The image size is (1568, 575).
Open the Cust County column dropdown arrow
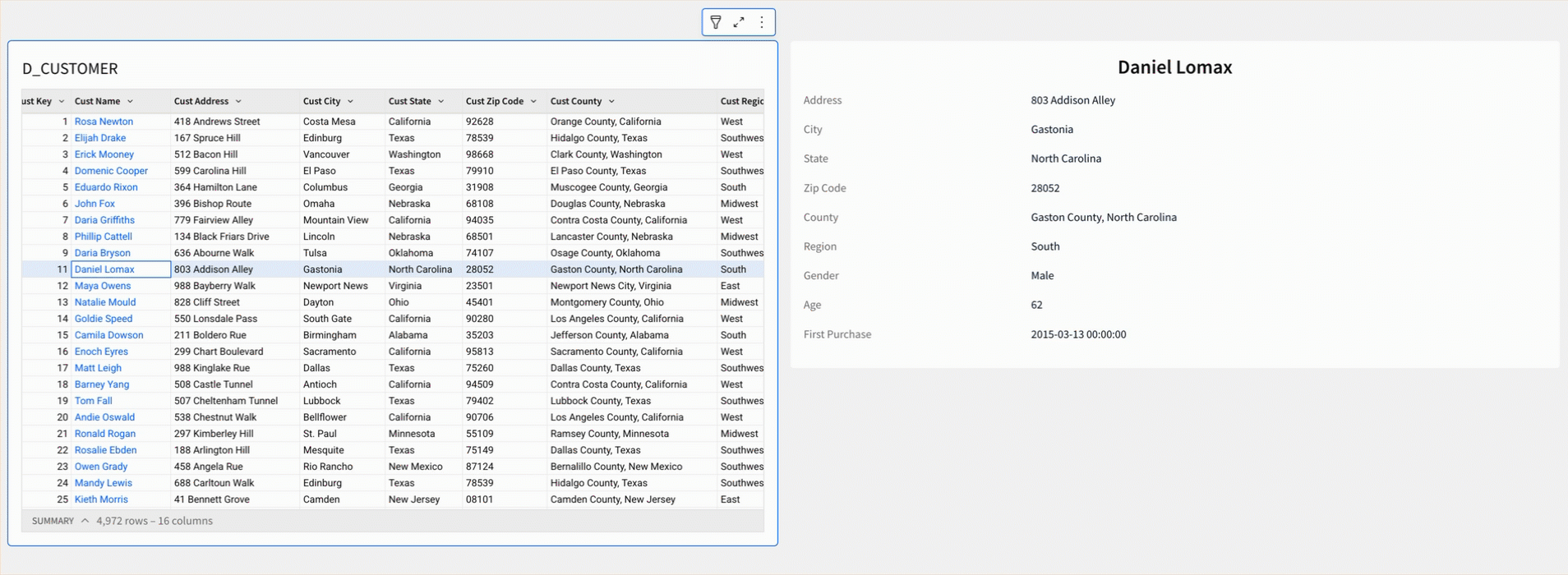[611, 102]
